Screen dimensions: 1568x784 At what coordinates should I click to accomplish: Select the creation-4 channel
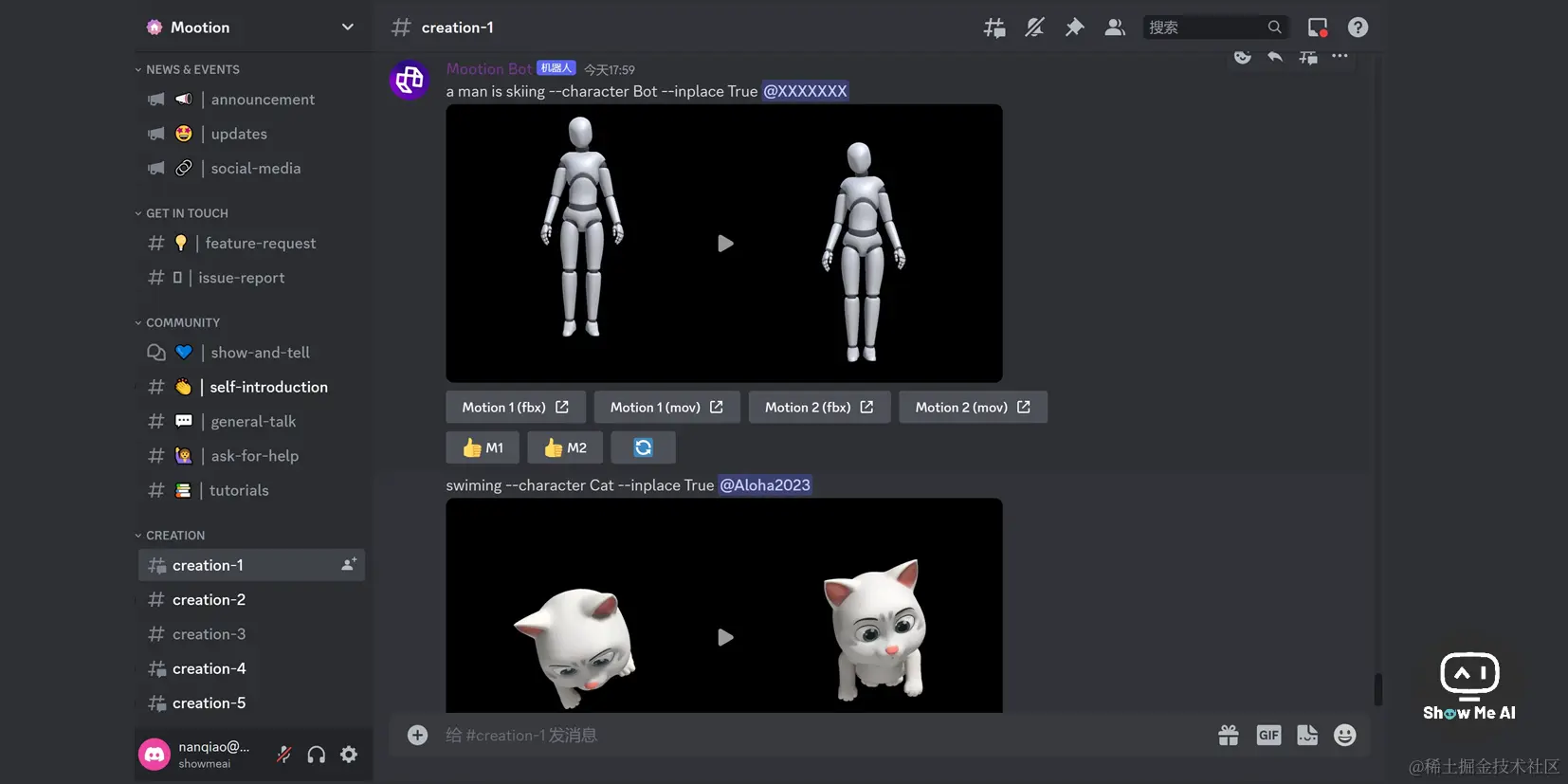(x=251, y=668)
